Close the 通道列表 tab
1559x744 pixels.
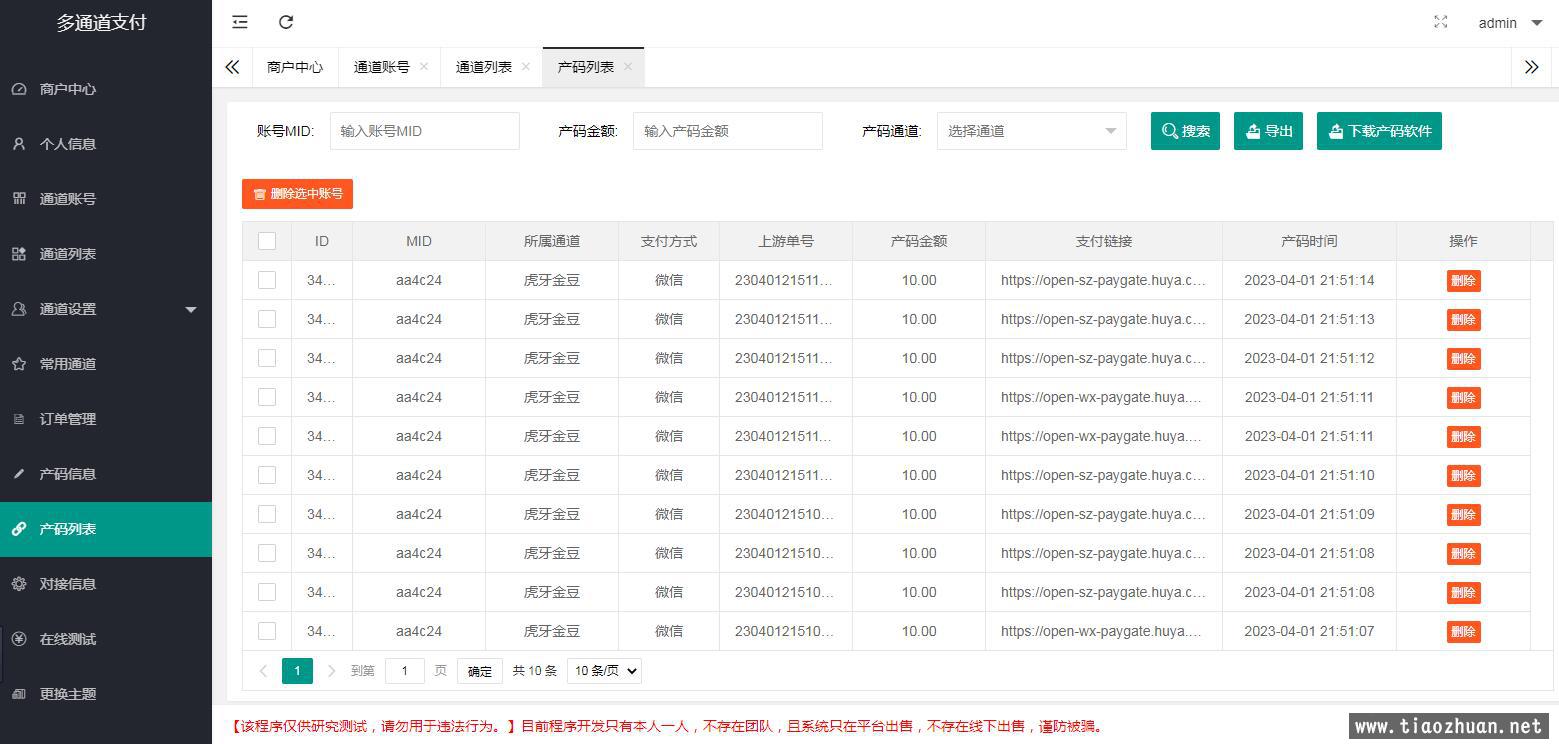point(526,67)
